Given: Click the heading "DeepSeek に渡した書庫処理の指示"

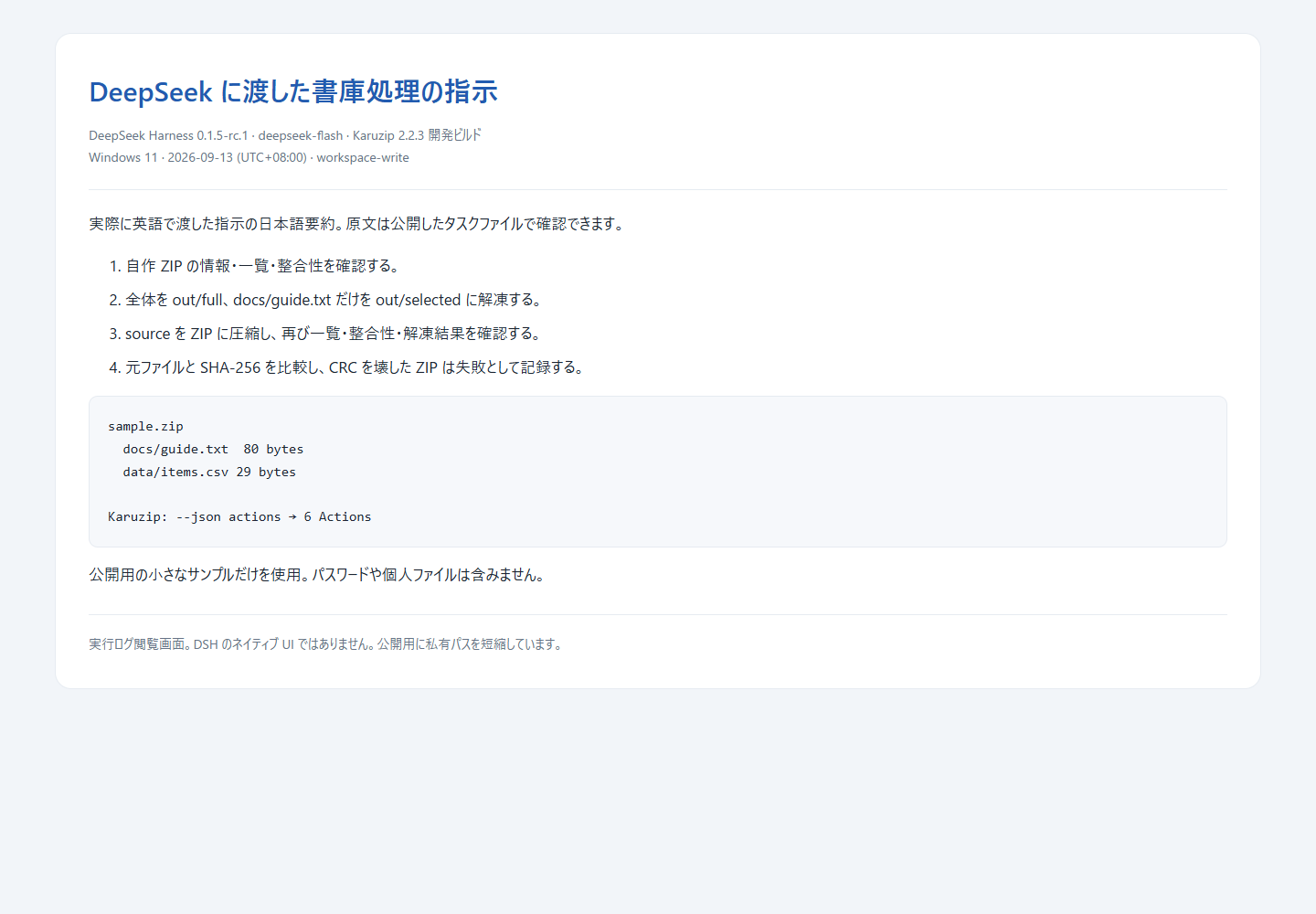Looking at the screenshot, I should tap(293, 91).
